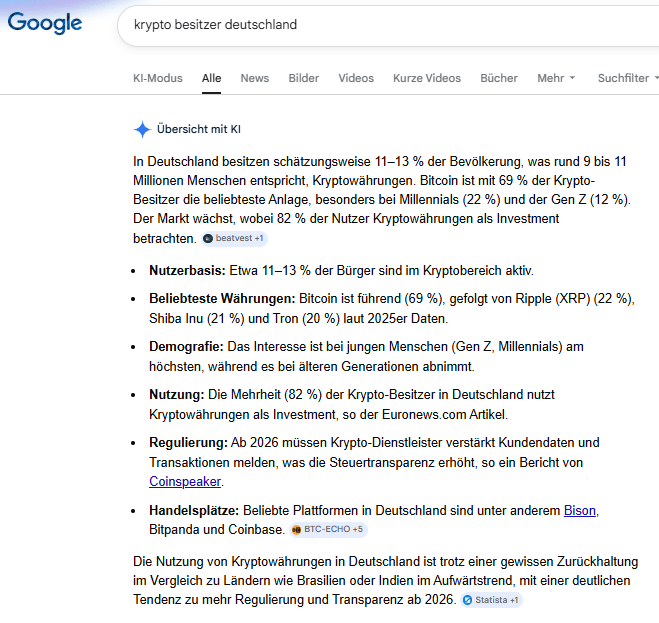Open the Statista +1 source chip
Image resolution: width=659 pixels, height=623 pixels.
491,600
